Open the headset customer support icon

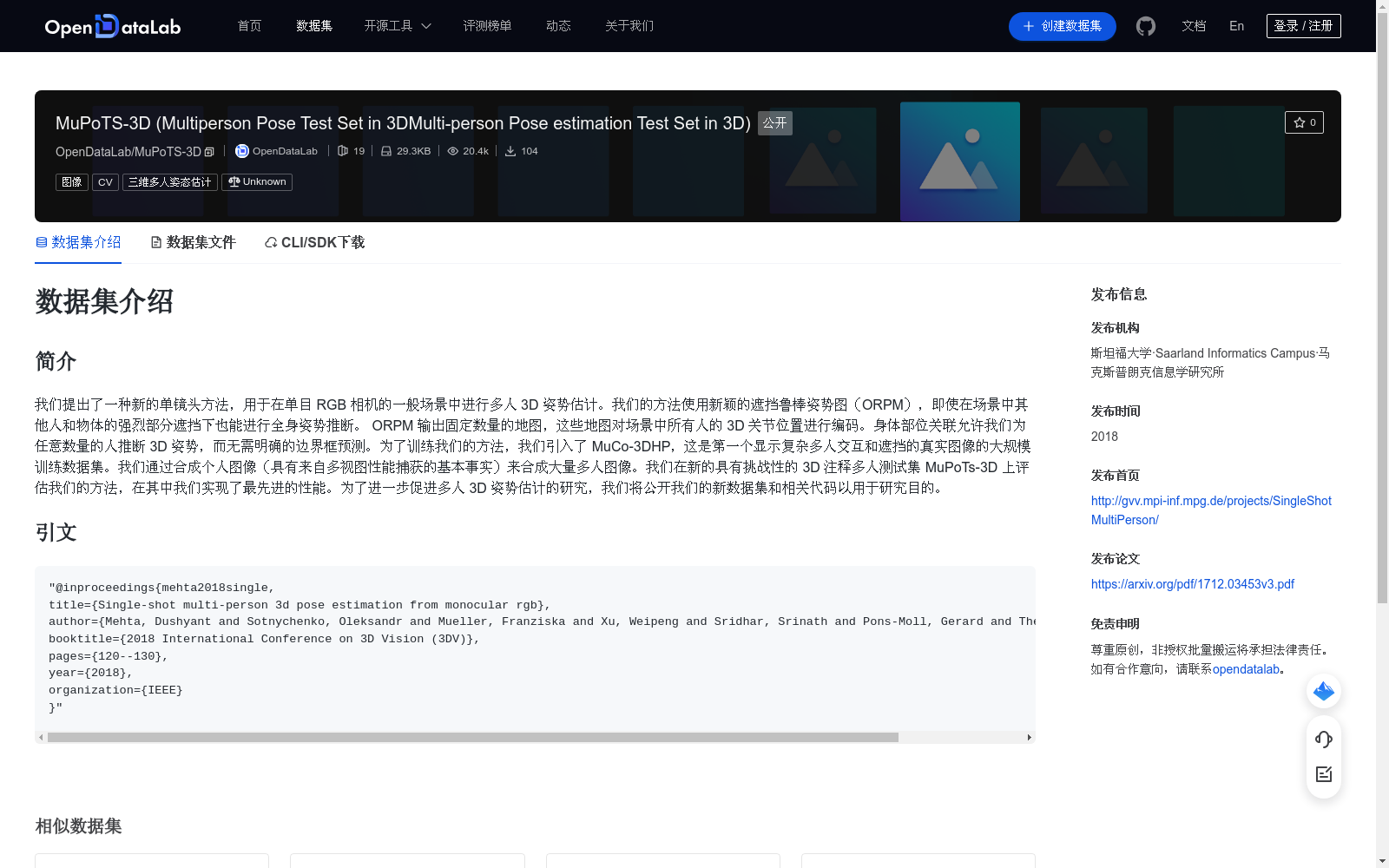[x=1324, y=740]
